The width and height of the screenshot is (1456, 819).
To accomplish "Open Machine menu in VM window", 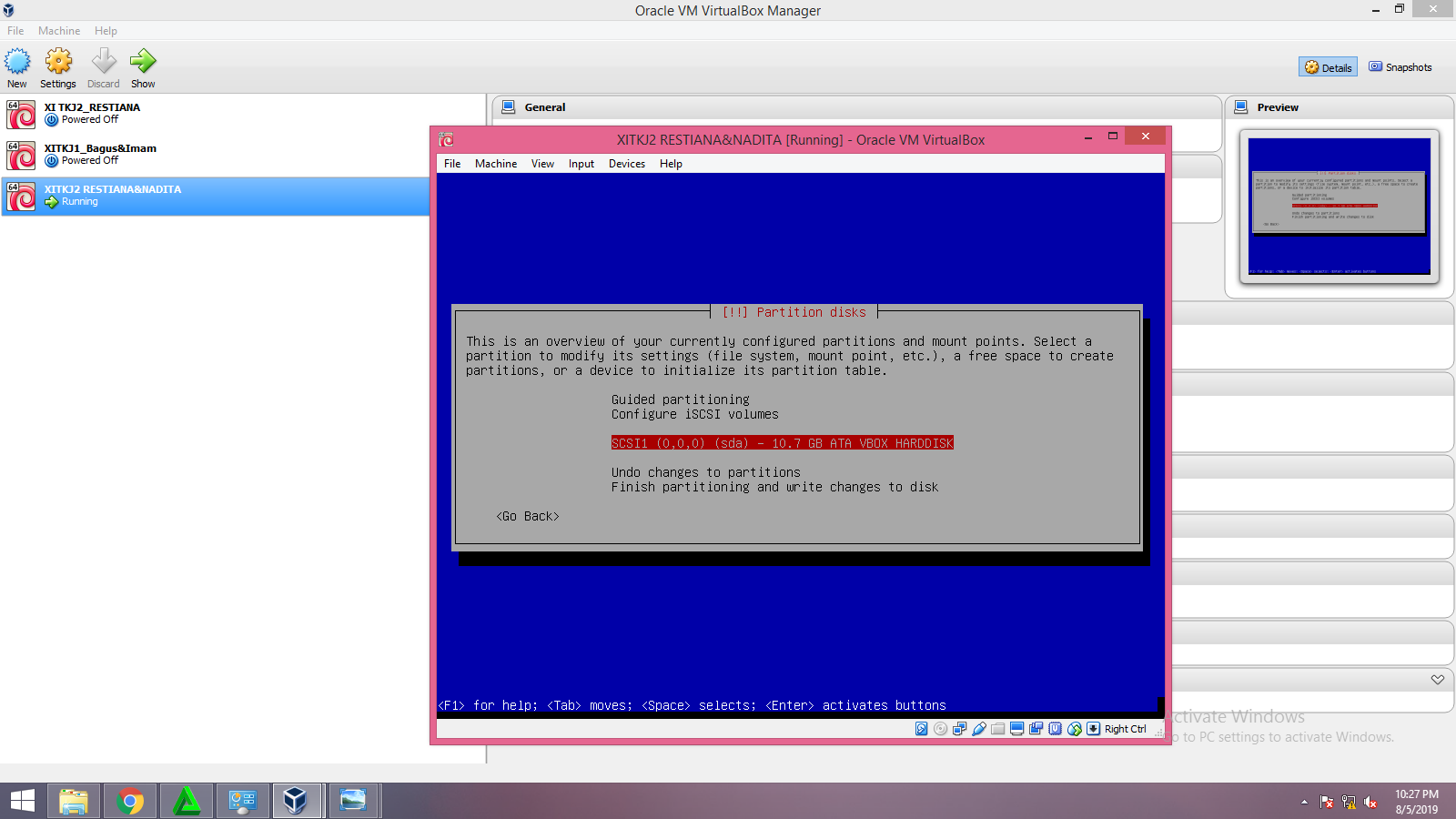I will click(496, 164).
